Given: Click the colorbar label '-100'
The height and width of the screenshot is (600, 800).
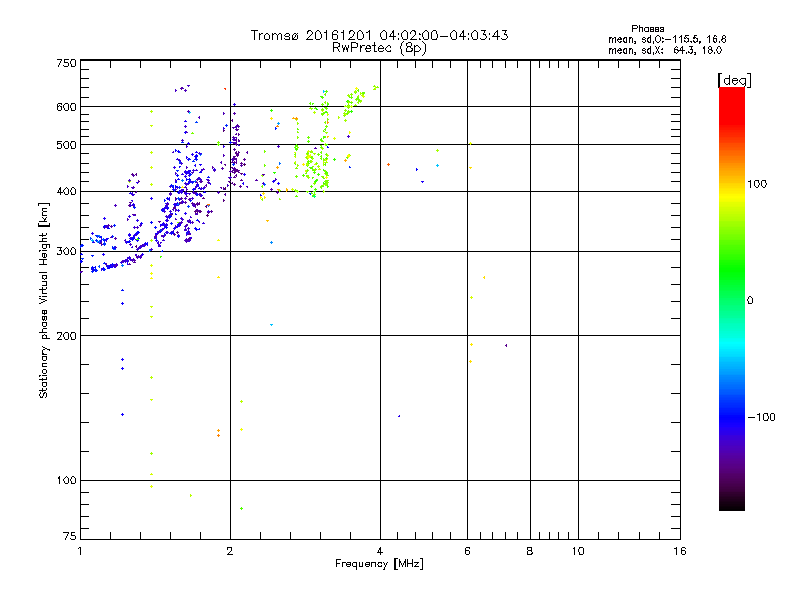Looking at the screenshot, I should point(761,417).
